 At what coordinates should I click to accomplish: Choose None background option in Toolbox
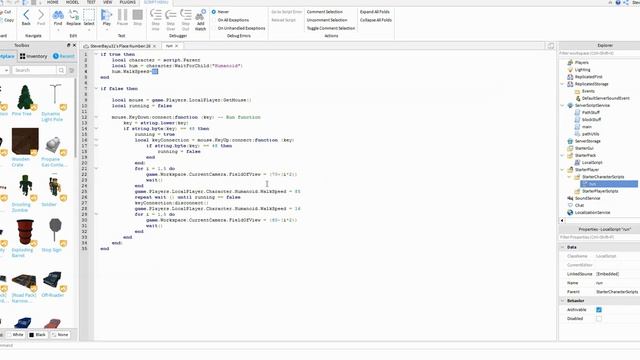[x=60, y=335]
